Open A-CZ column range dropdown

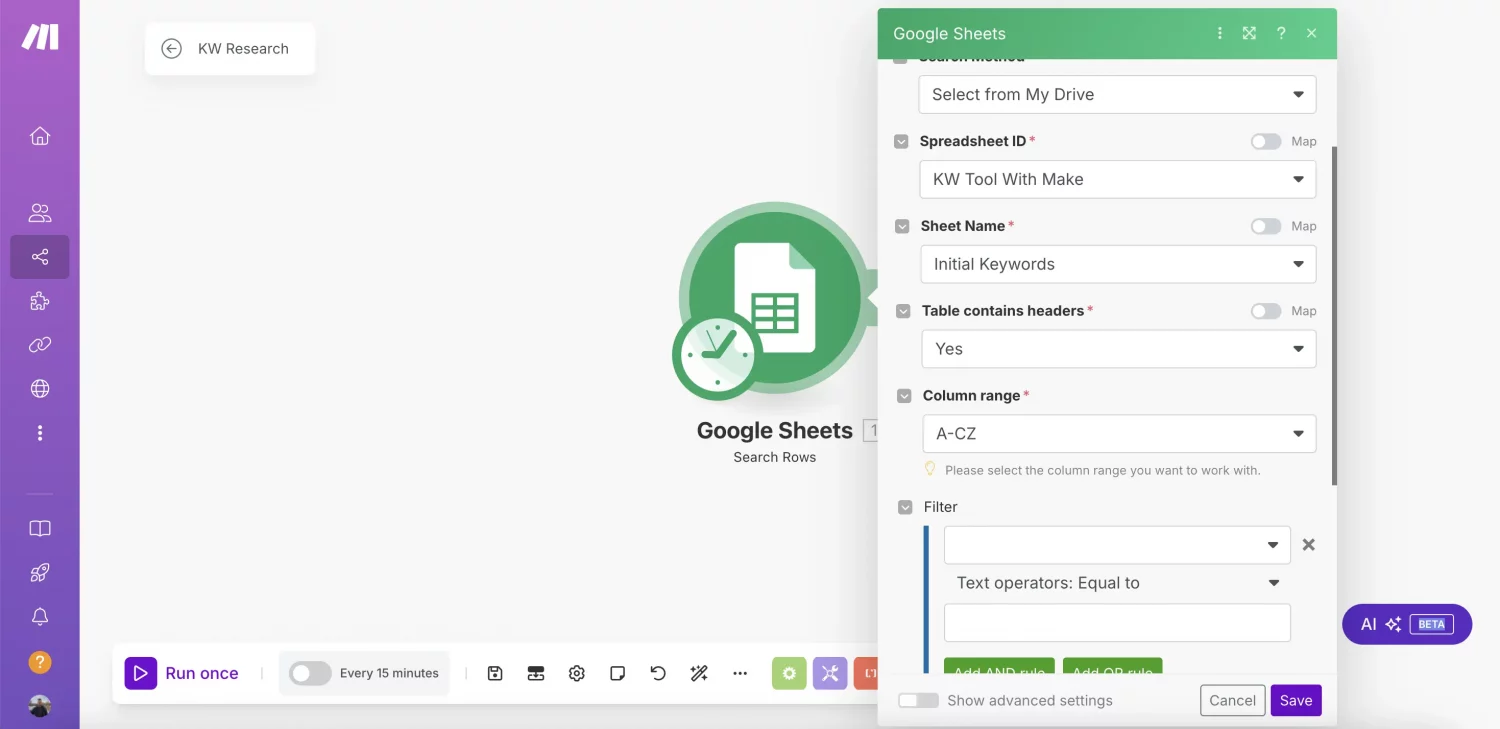coord(1119,434)
